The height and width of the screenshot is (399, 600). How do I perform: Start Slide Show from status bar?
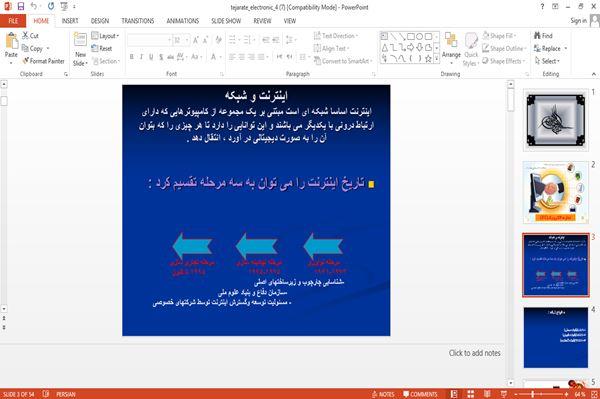coord(504,394)
